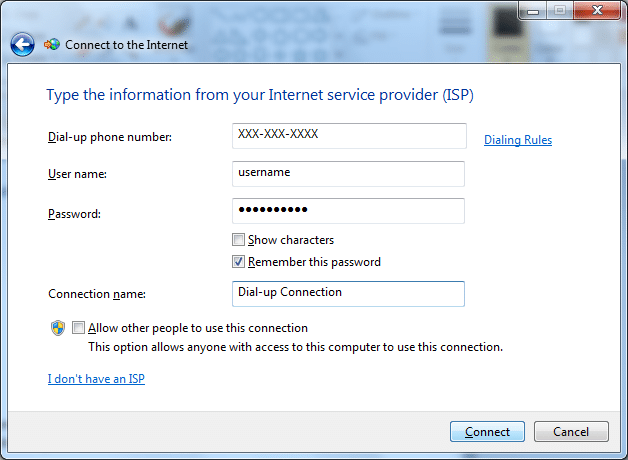Cancel the connection setup
Screen dimensions: 628x460
pyautogui.click(x=571, y=432)
